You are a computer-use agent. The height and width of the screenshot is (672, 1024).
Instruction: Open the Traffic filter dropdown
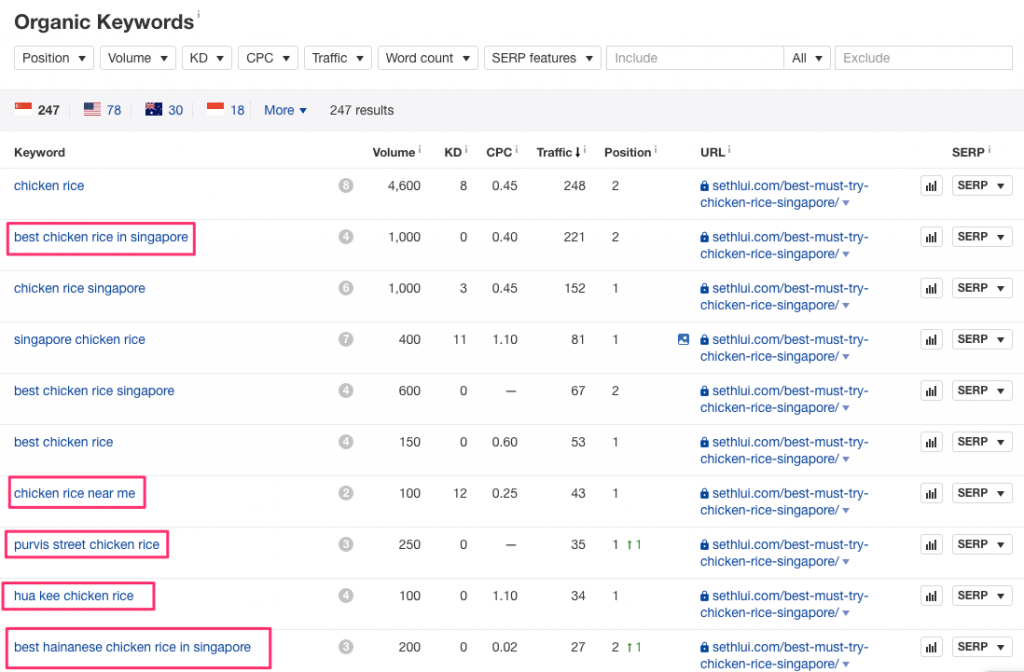point(338,58)
